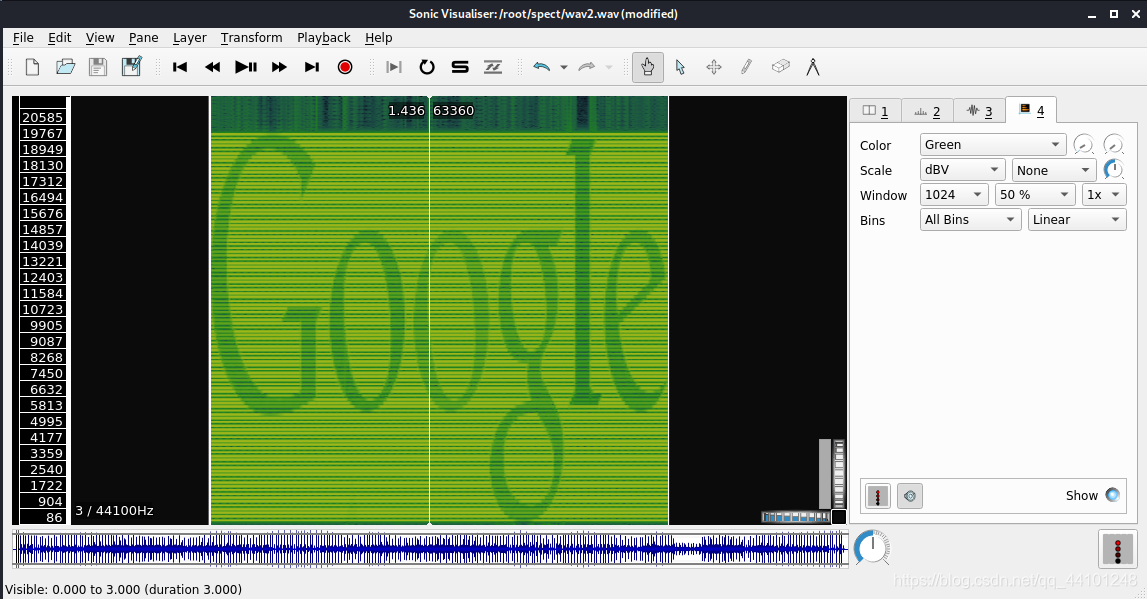Image resolution: width=1147 pixels, height=599 pixels.
Task: Open the Playback menu
Action: 323,37
